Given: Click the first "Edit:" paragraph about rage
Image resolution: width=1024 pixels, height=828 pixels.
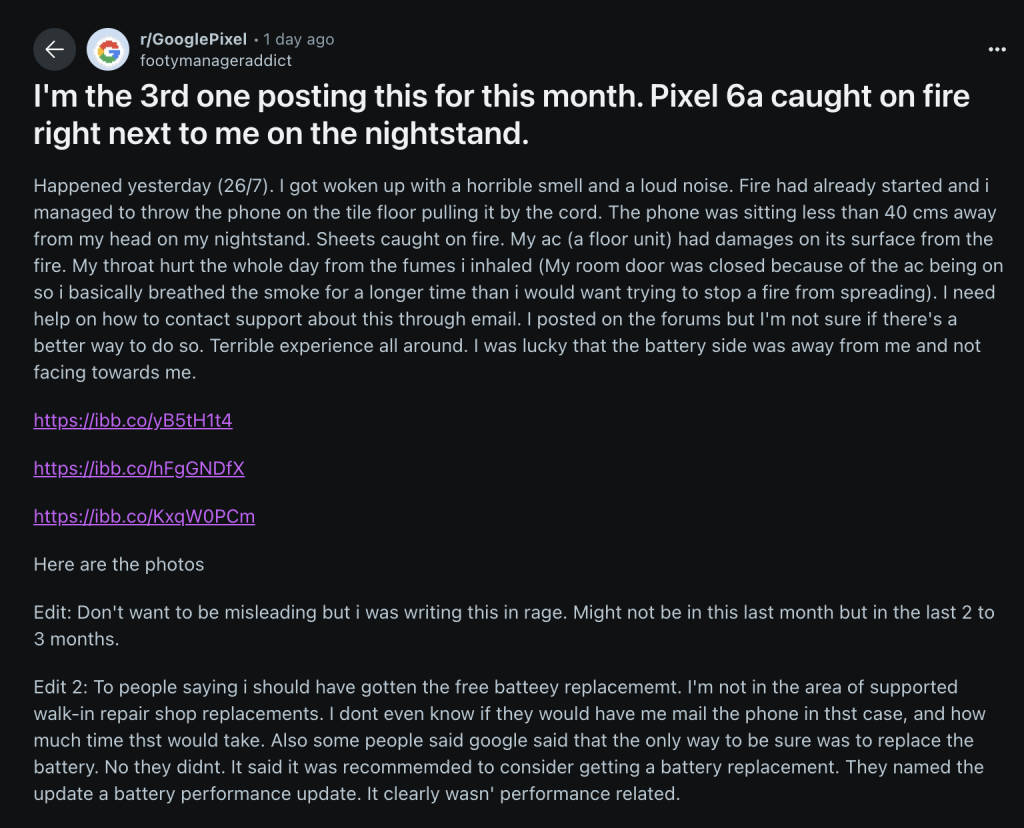Looking at the screenshot, I should 514,626.
